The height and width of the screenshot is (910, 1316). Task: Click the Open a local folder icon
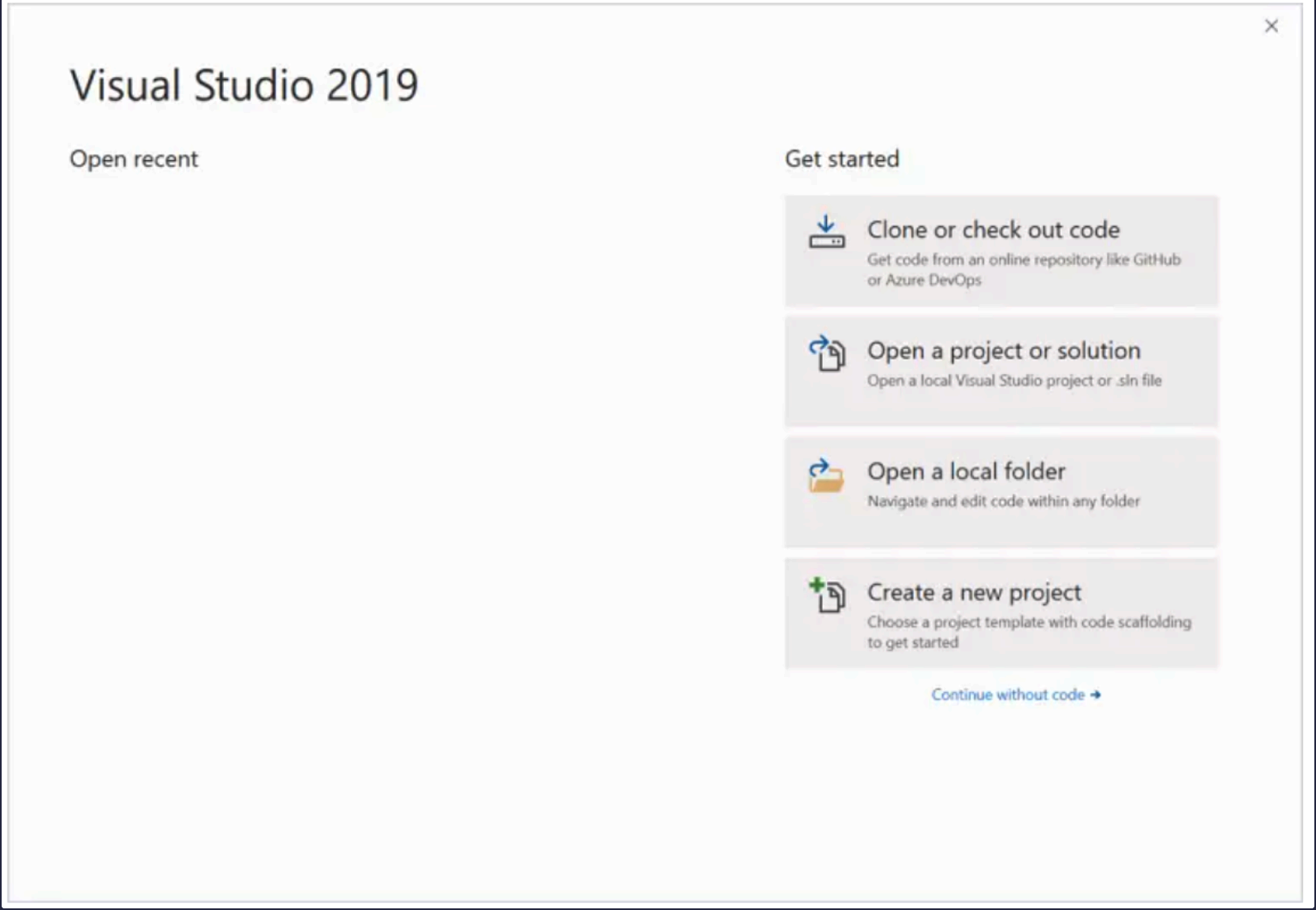click(x=826, y=476)
